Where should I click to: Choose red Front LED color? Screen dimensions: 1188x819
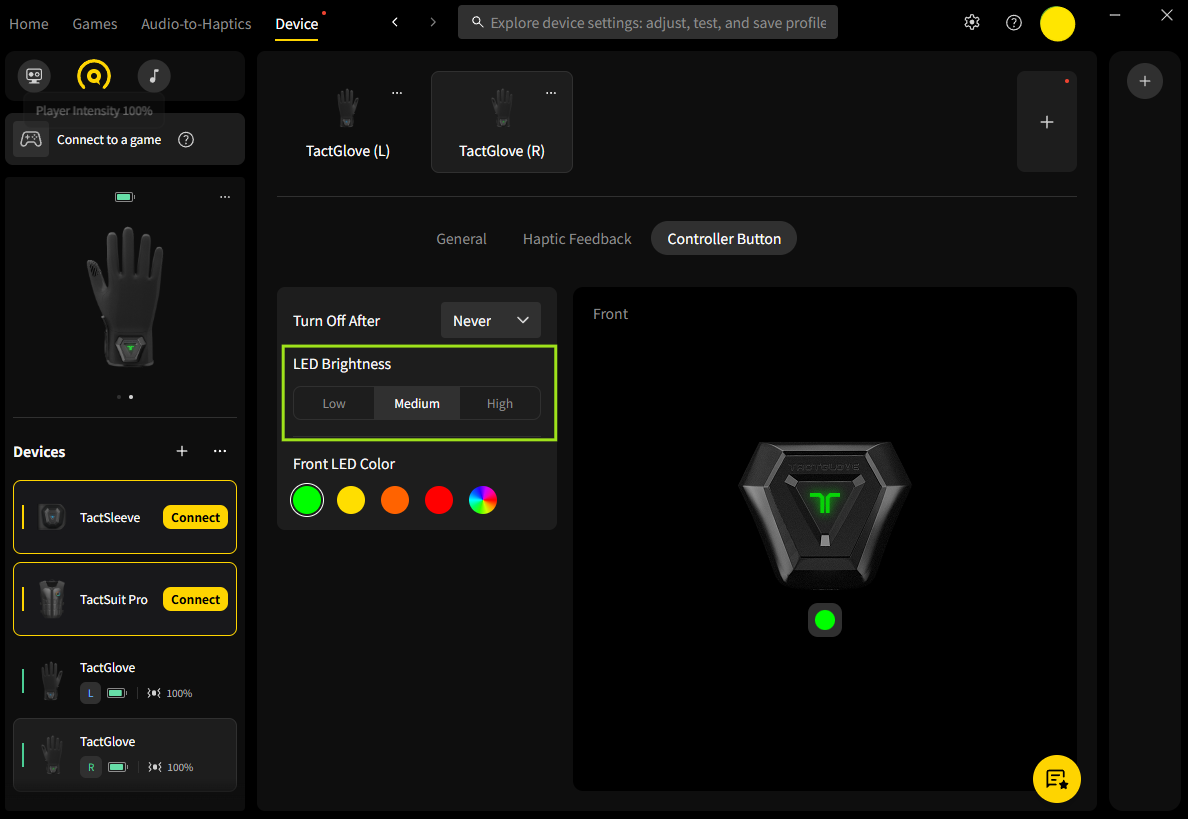coord(439,500)
